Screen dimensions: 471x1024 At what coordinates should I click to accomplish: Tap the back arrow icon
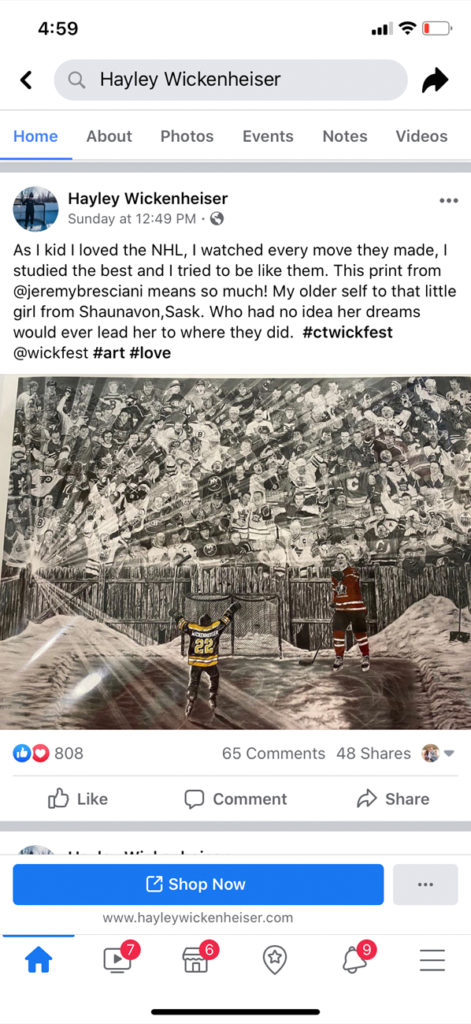tap(25, 80)
